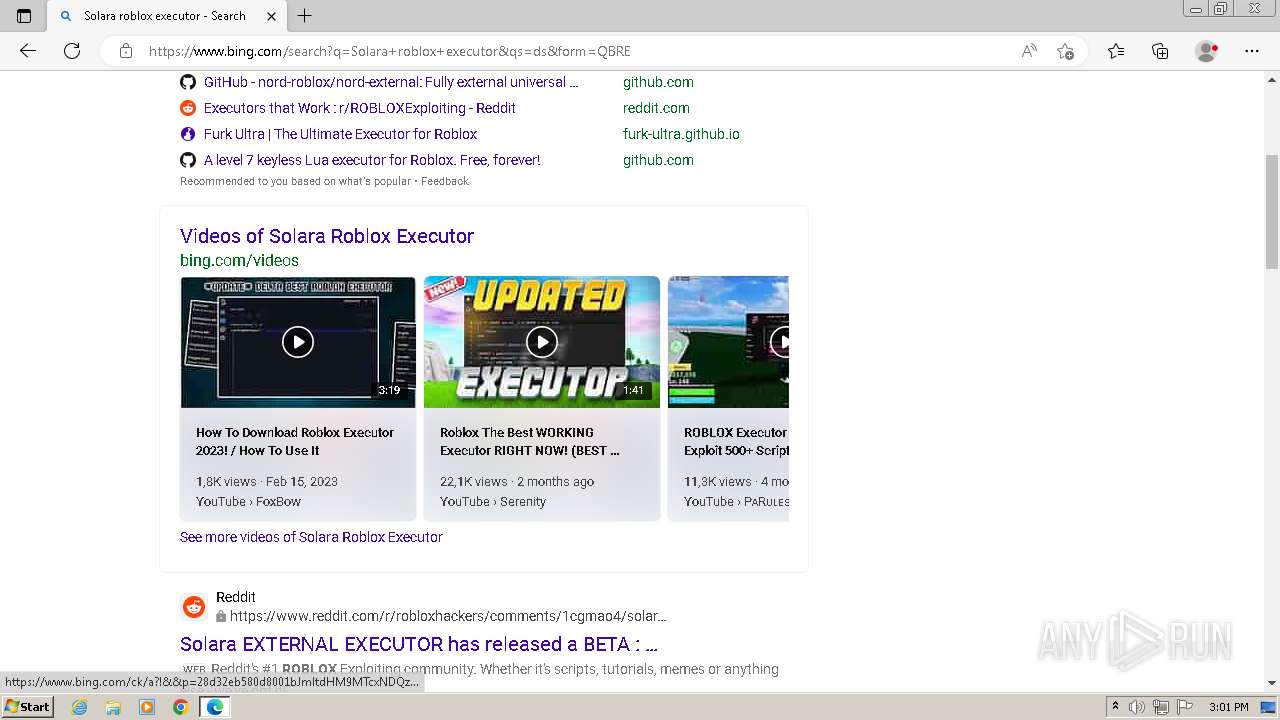Click furk-ultra.github.io domain text
Screen dimensions: 1280x720
[x=681, y=134]
